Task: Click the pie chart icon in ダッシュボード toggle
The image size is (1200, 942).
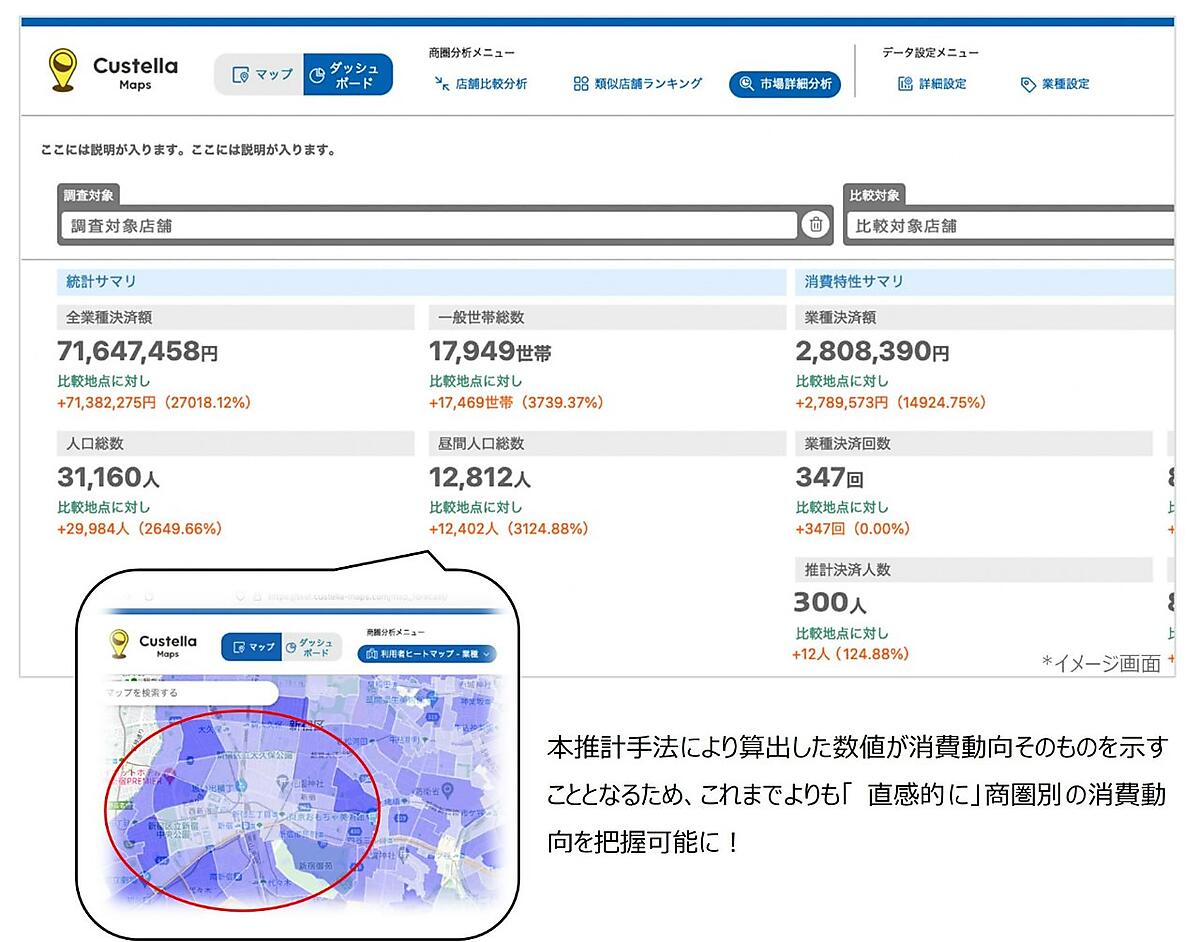Action: point(316,75)
